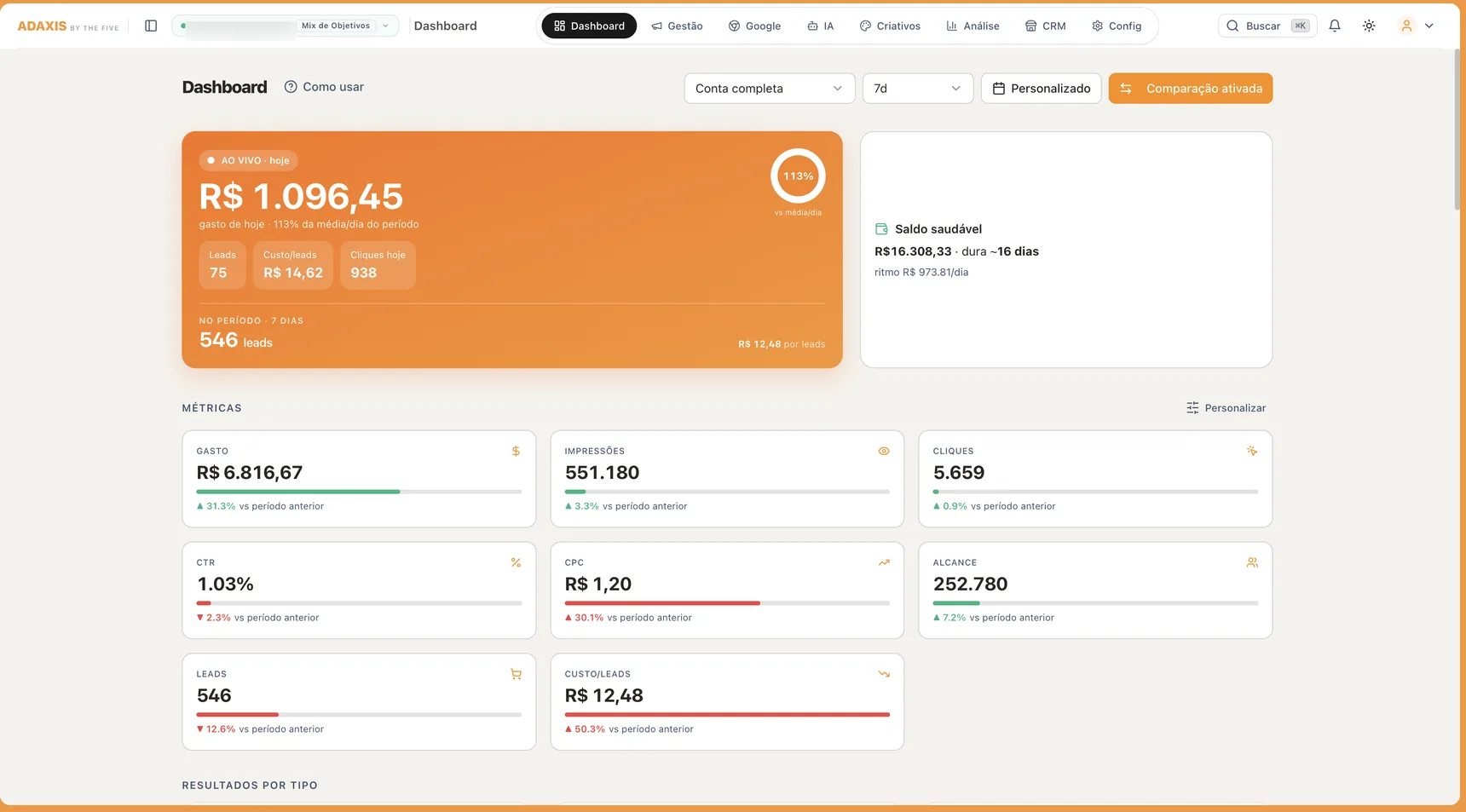This screenshot has width=1466, height=812.
Task: Click the 5.659 Cliques value
Action: pyautogui.click(x=959, y=473)
